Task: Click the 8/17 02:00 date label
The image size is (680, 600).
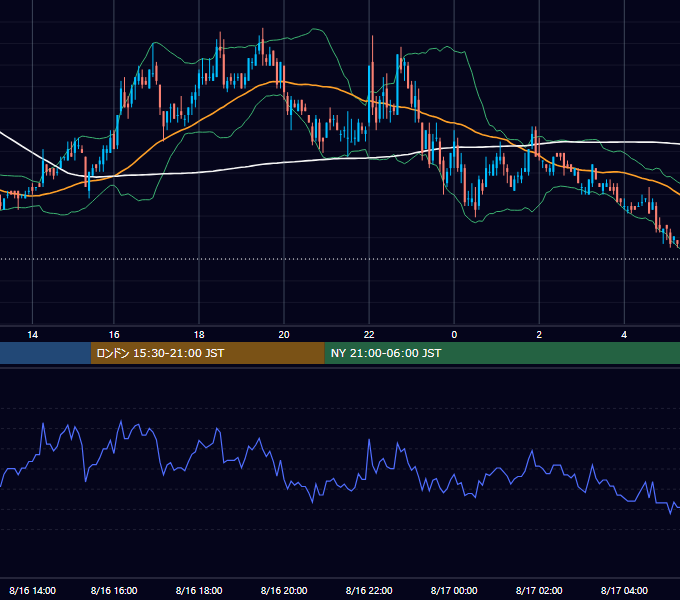Action: tap(539, 590)
